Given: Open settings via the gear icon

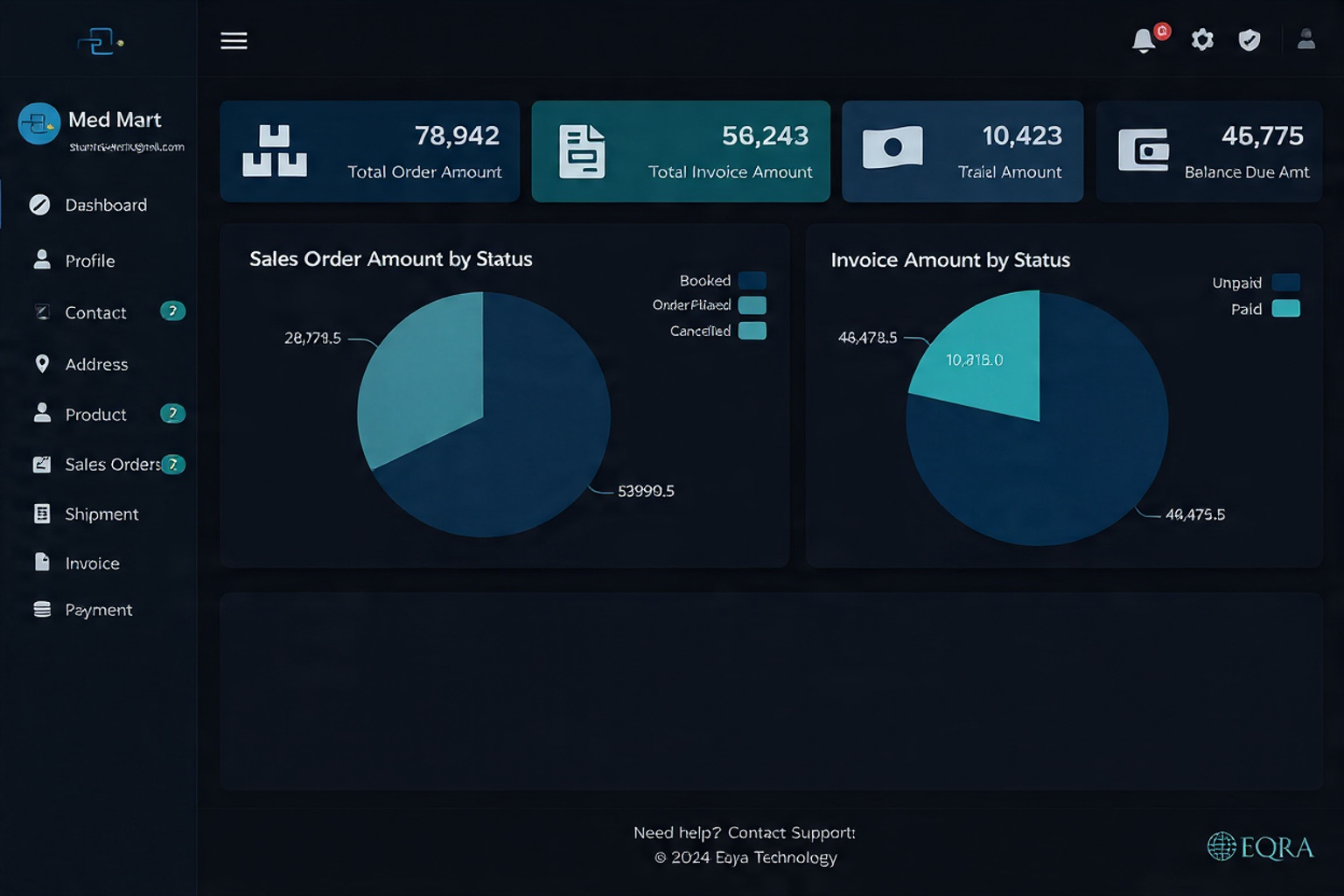Looking at the screenshot, I should [x=1202, y=40].
